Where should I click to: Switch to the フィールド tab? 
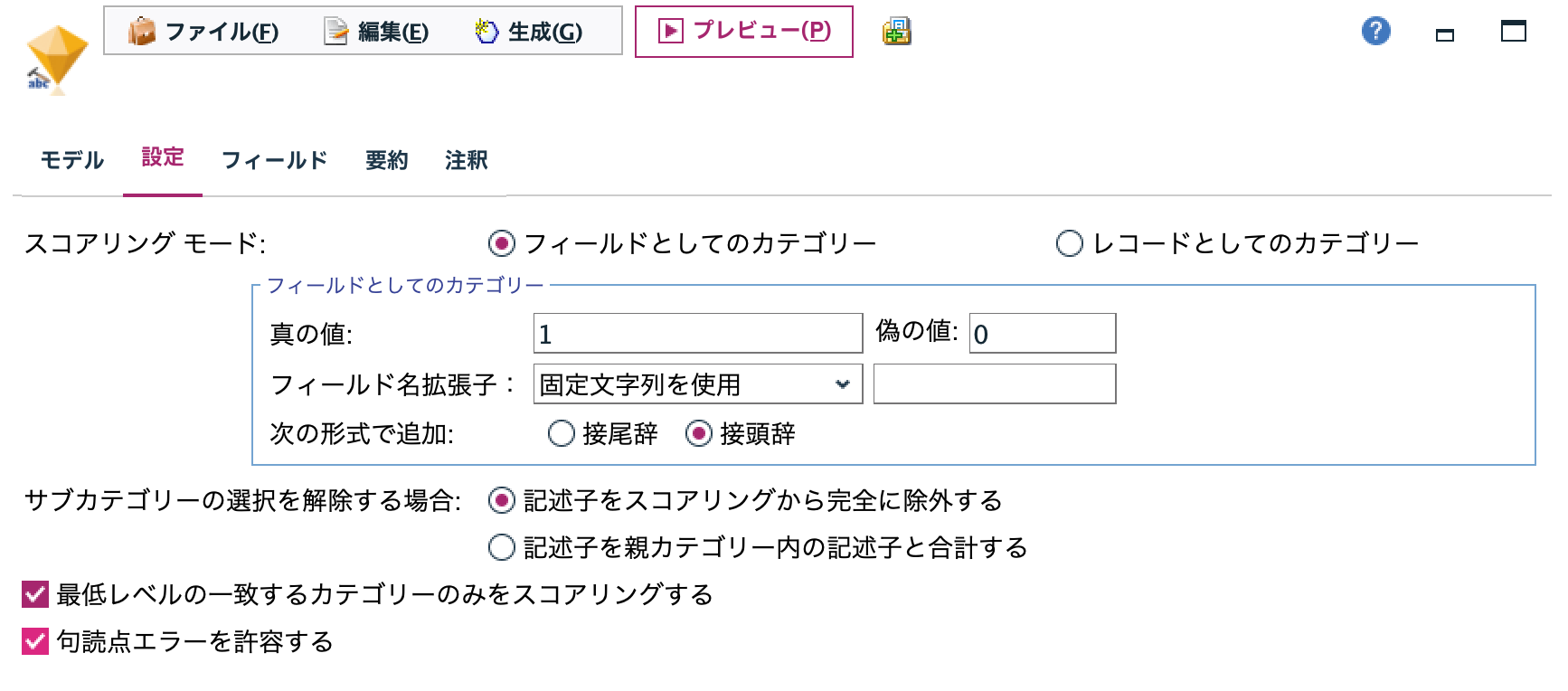[x=274, y=160]
